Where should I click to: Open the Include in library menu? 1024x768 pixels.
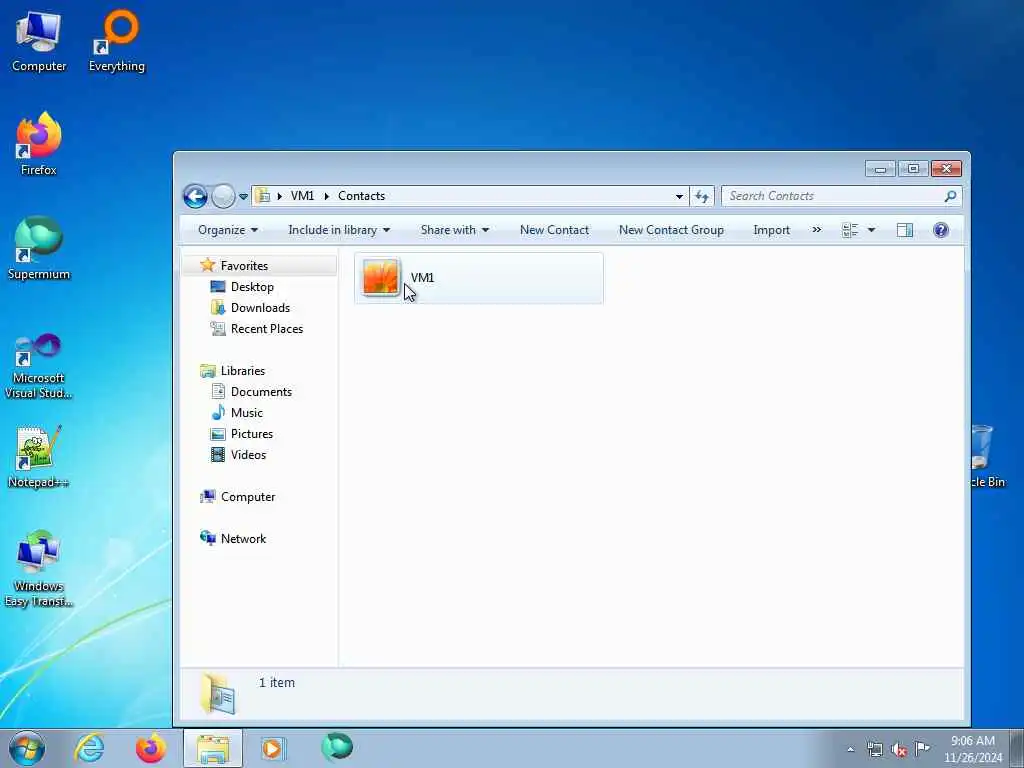click(x=339, y=230)
